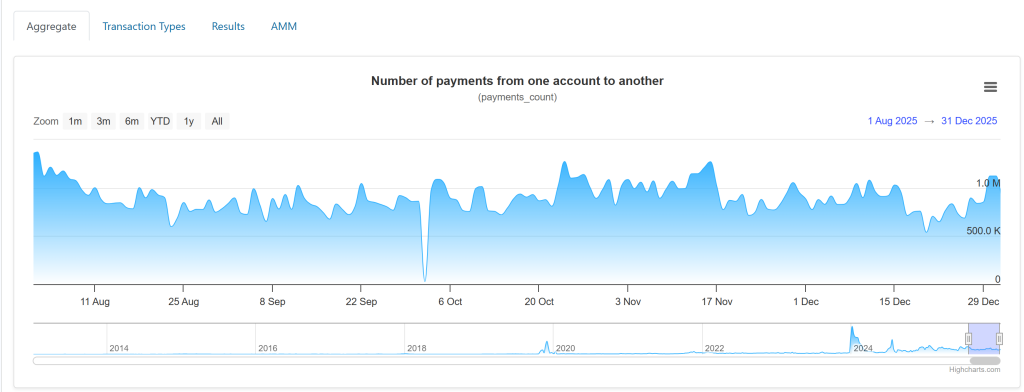
Task: Open the AMM tab
Action: click(x=283, y=26)
